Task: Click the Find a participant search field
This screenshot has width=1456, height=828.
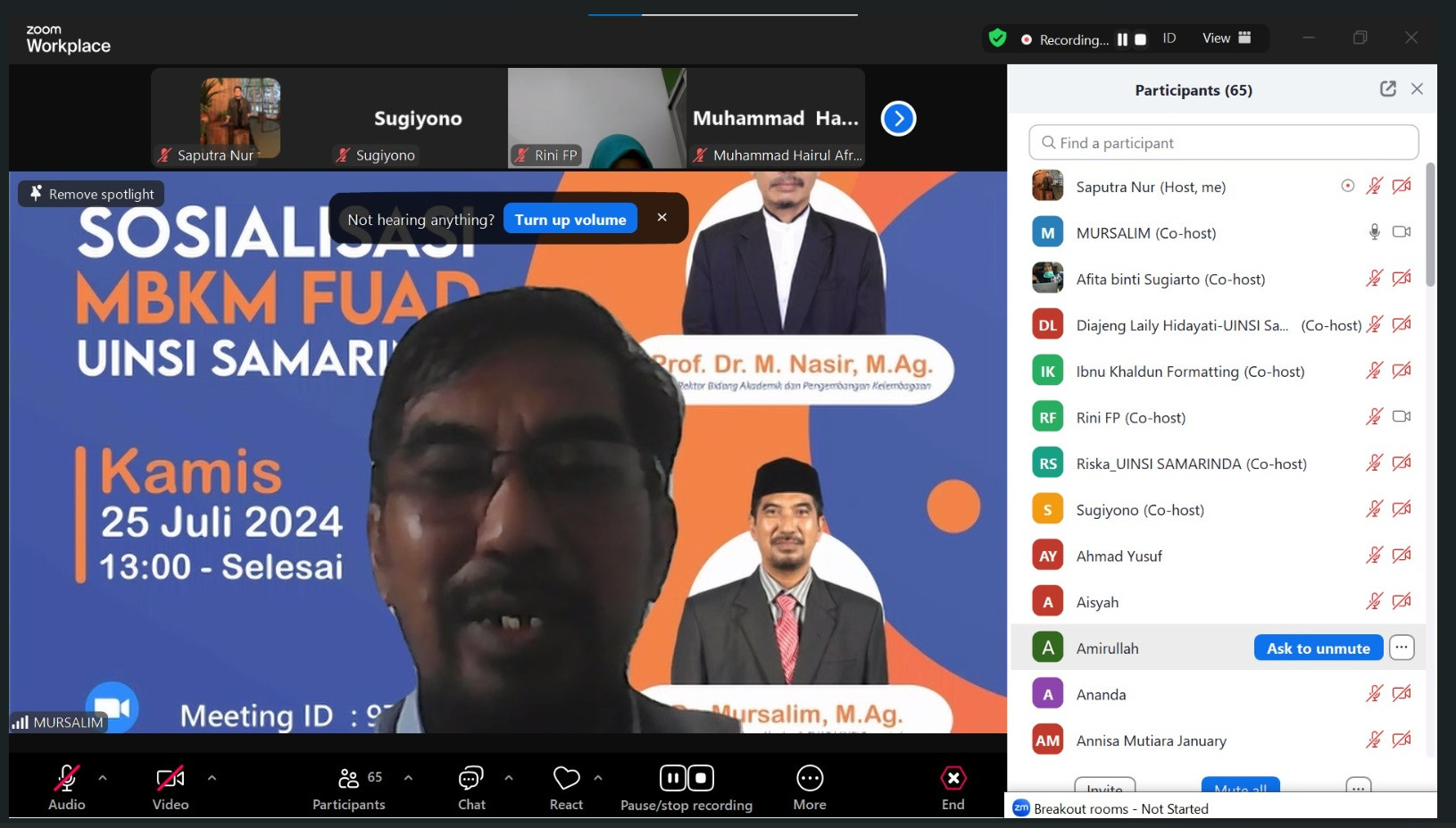Action: pyautogui.click(x=1223, y=143)
